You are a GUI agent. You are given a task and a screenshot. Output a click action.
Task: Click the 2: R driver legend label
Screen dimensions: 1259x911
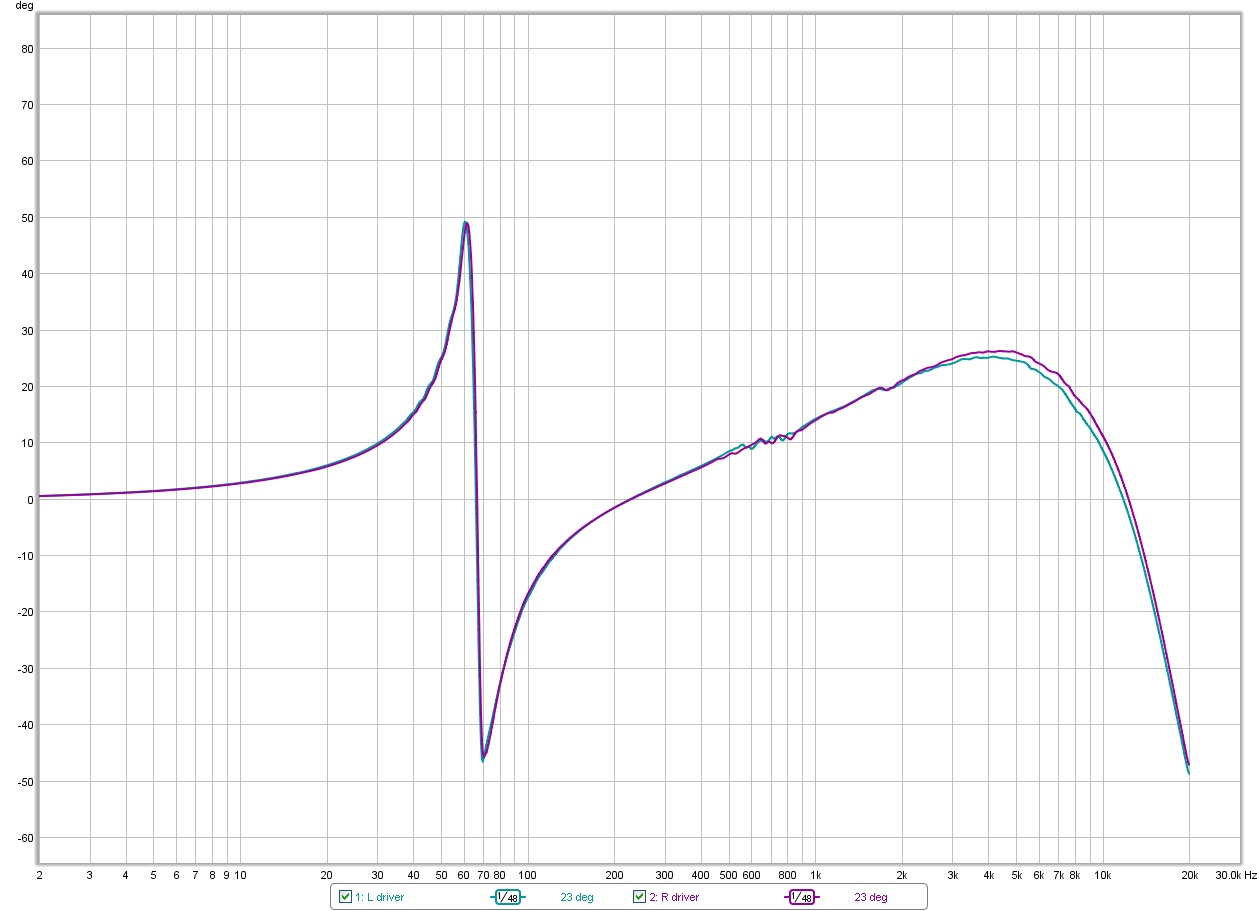[674, 897]
